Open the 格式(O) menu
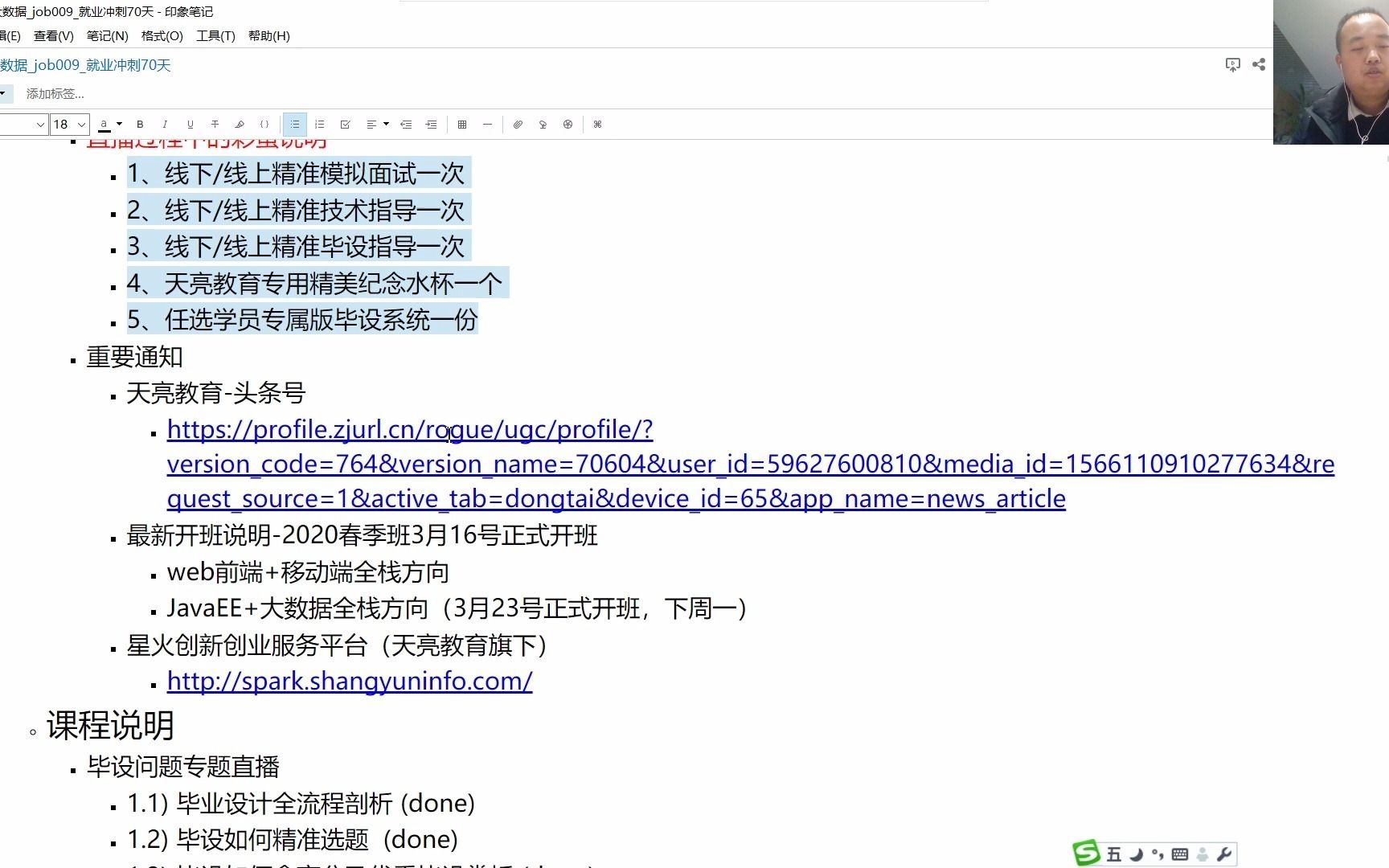The height and width of the screenshot is (868, 1389). pyautogui.click(x=161, y=35)
